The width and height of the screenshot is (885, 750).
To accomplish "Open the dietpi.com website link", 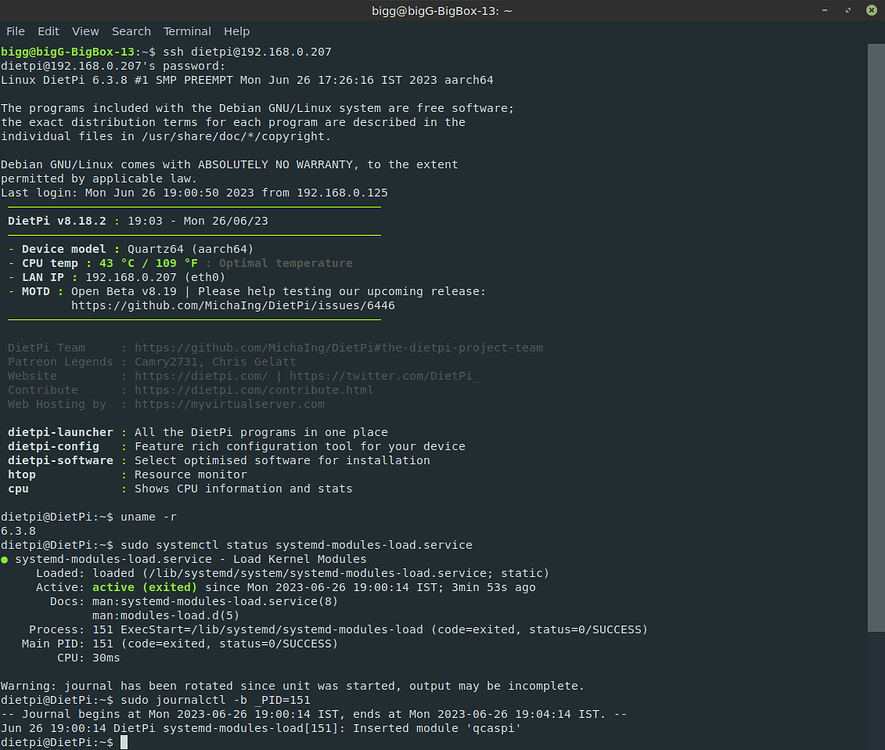I will tap(200, 375).
